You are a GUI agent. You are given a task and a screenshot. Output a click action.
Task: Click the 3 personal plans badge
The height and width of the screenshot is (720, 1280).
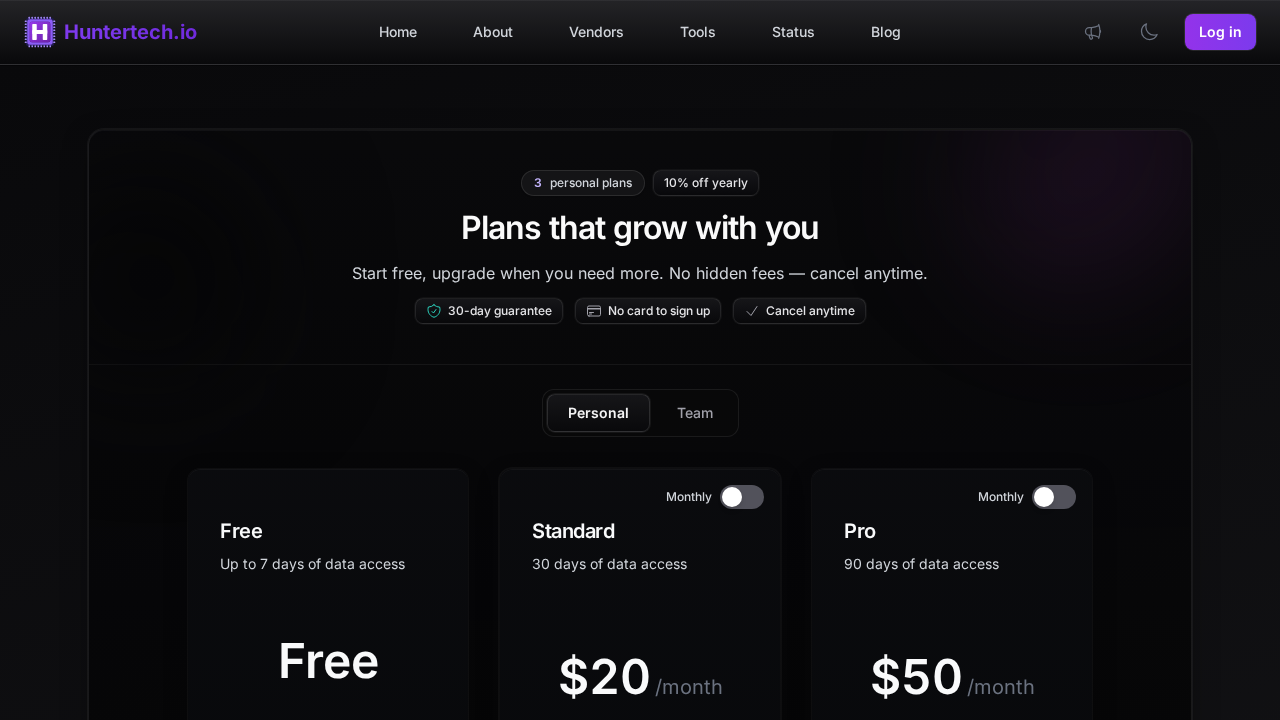(583, 183)
